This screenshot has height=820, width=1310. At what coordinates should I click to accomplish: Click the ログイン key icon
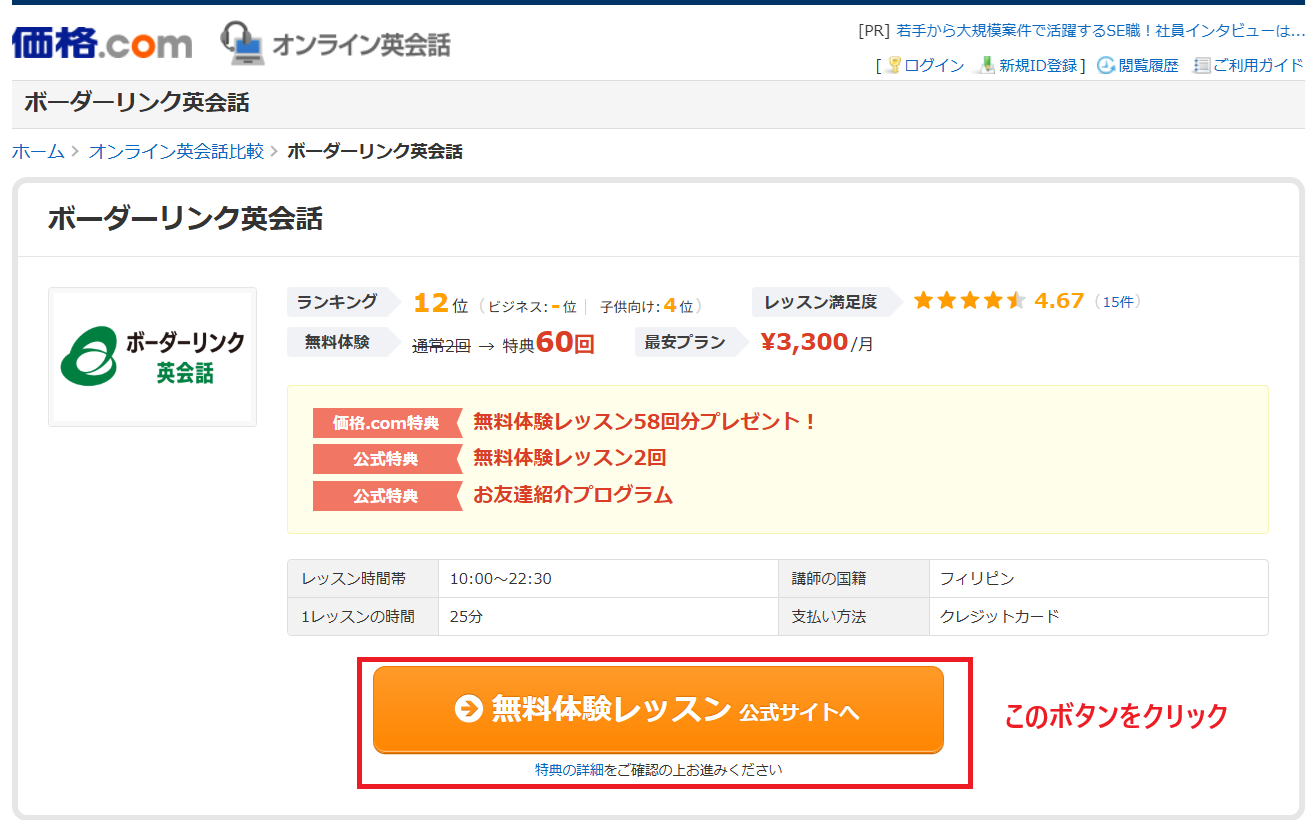tap(894, 65)
